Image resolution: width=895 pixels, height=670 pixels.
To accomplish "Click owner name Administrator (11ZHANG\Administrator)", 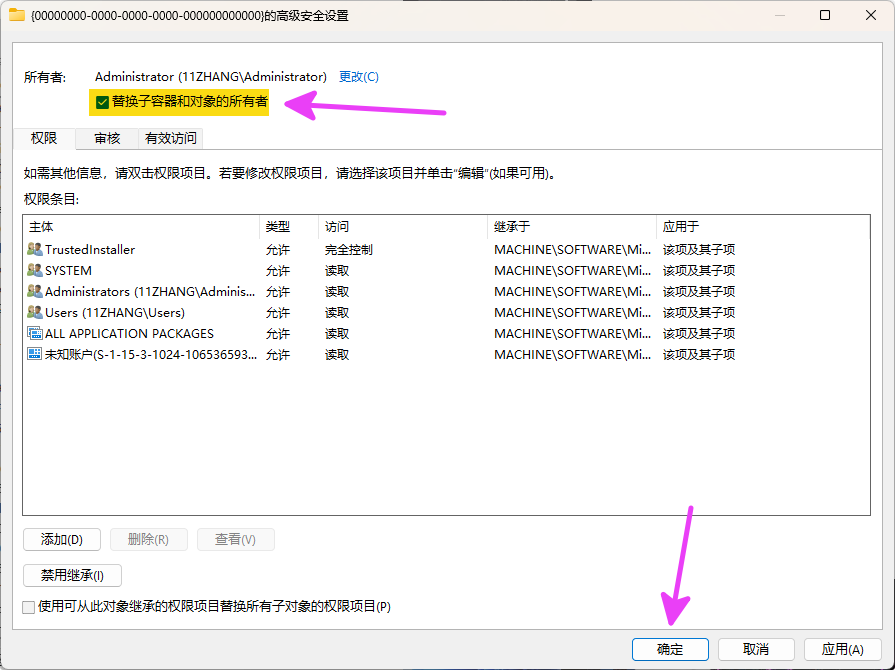I will click(211, 76).
